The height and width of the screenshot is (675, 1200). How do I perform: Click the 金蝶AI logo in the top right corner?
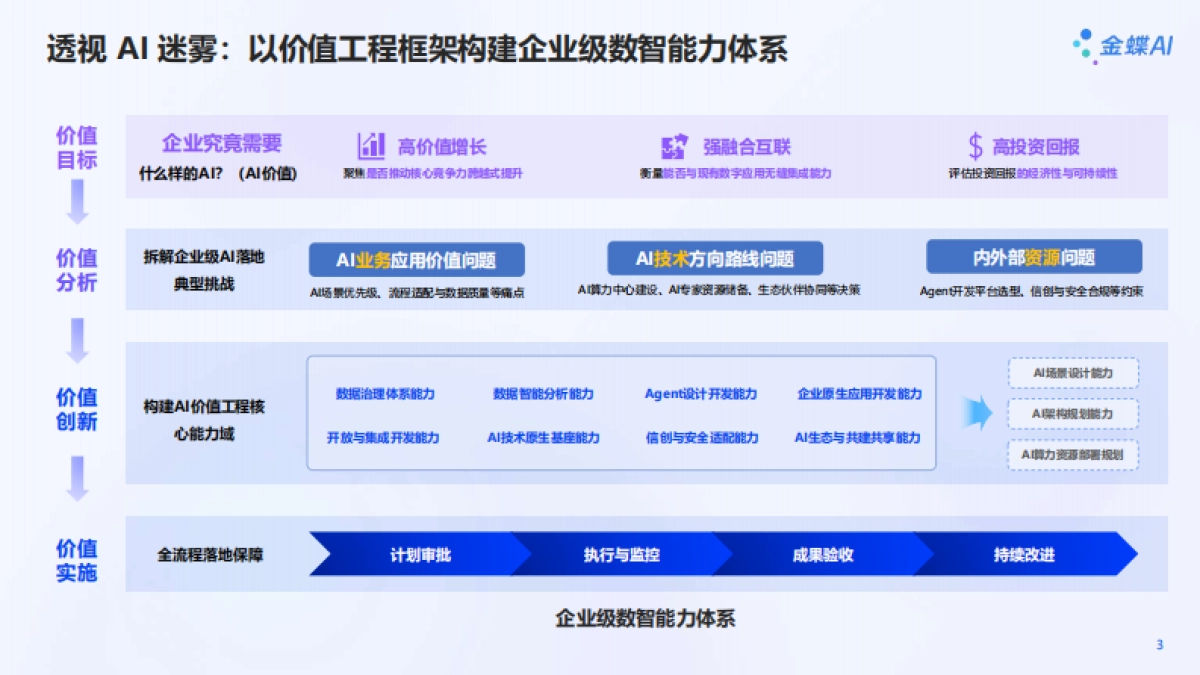(1122, 45)
